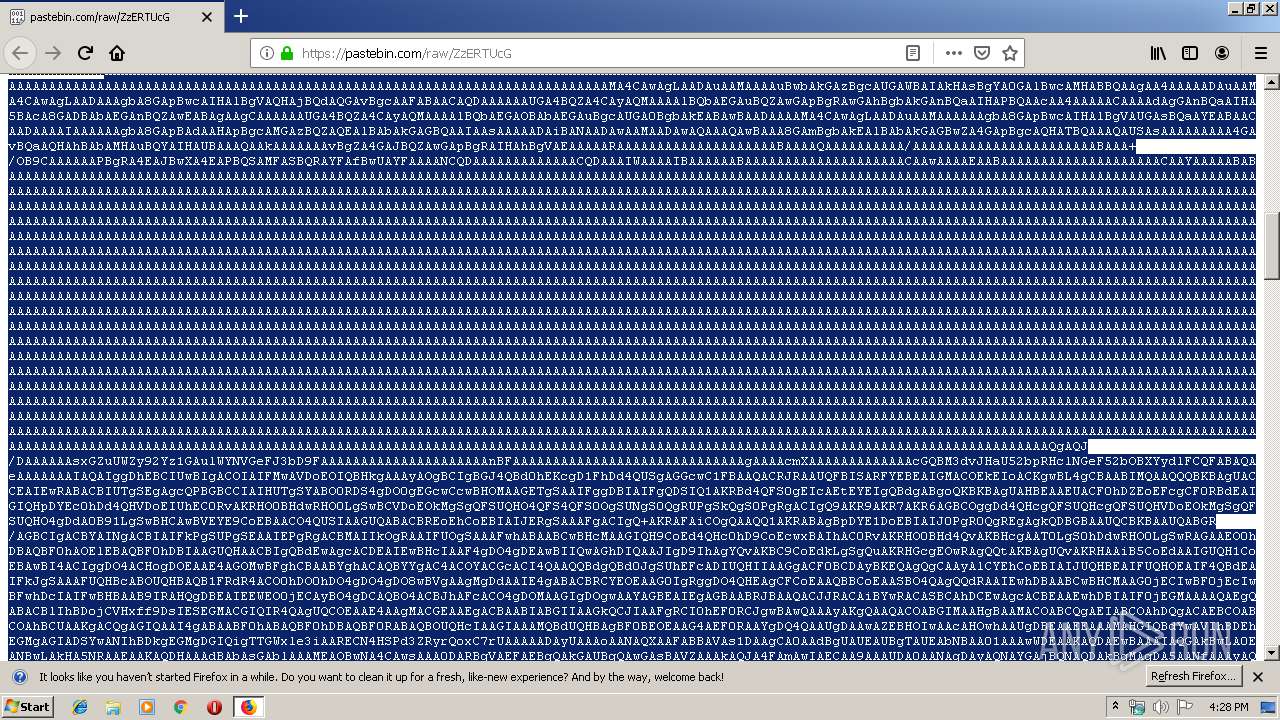The image size is (1280, 720).
Task: Toggle the Firefox sidebar panel
Action: click(1190, 53)
